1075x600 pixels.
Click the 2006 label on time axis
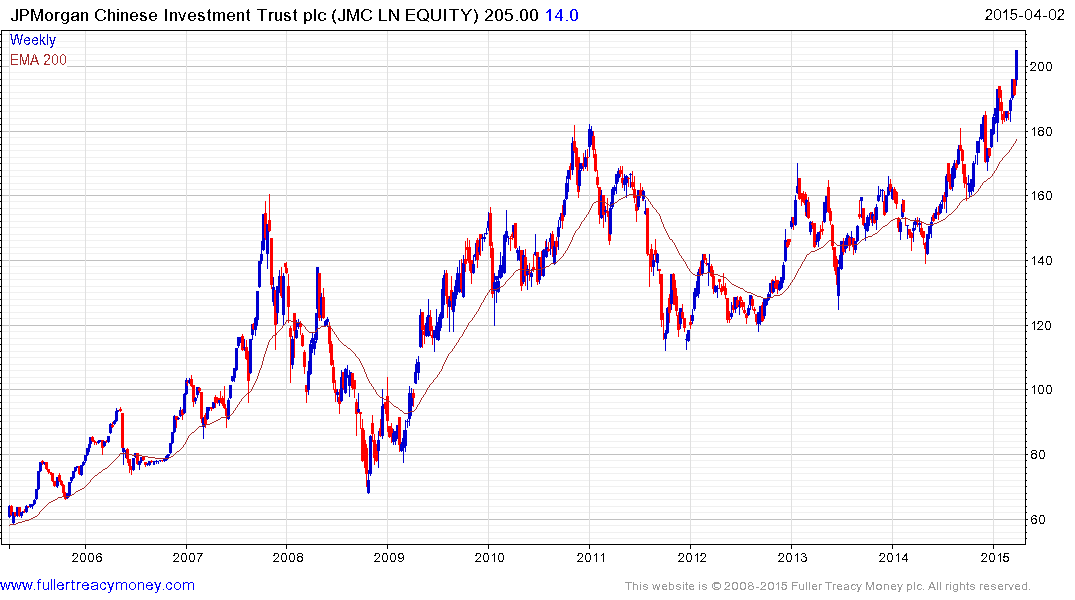[x=86, y=557]
